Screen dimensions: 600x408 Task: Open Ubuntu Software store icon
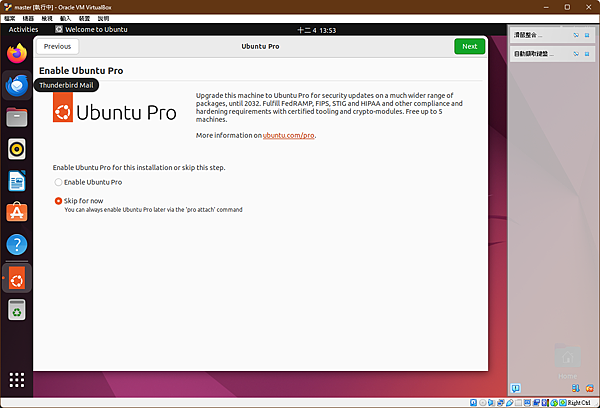coord(17,212)
